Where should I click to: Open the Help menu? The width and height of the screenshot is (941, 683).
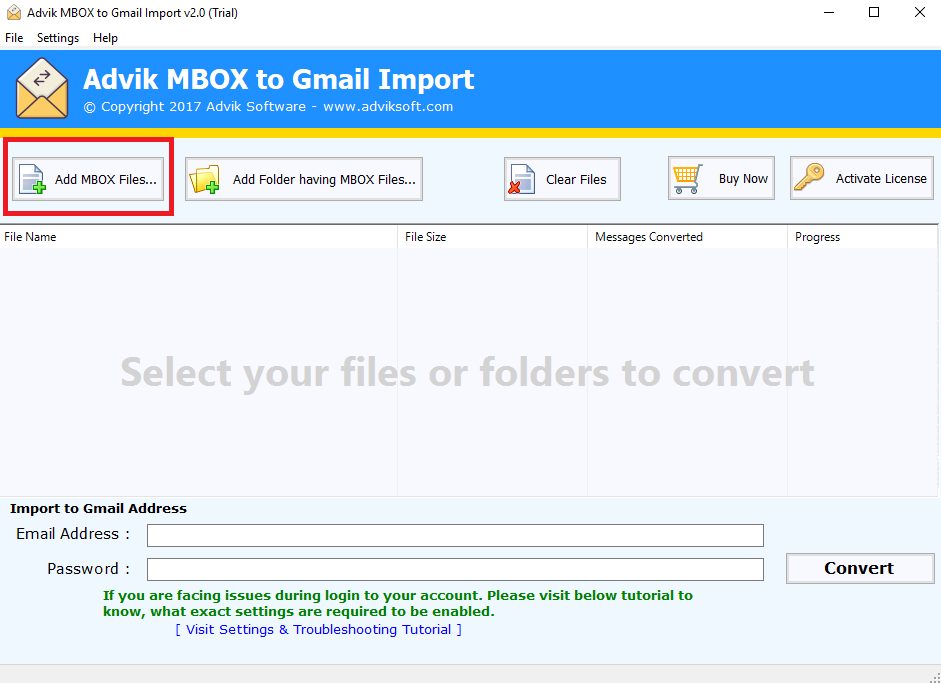pos(105,37)
